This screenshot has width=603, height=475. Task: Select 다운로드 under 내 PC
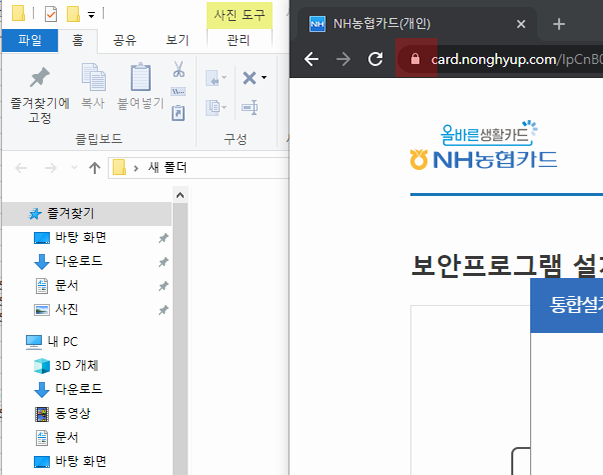click(x=79, y=389)
